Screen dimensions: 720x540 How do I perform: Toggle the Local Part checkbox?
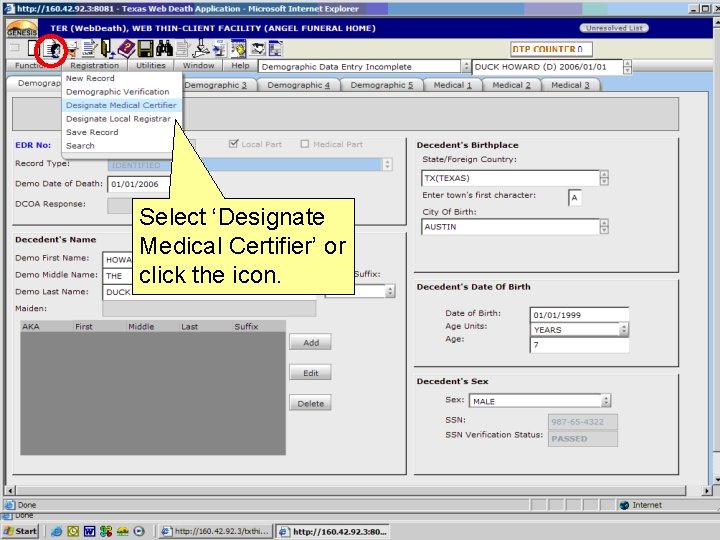point(233,144)
